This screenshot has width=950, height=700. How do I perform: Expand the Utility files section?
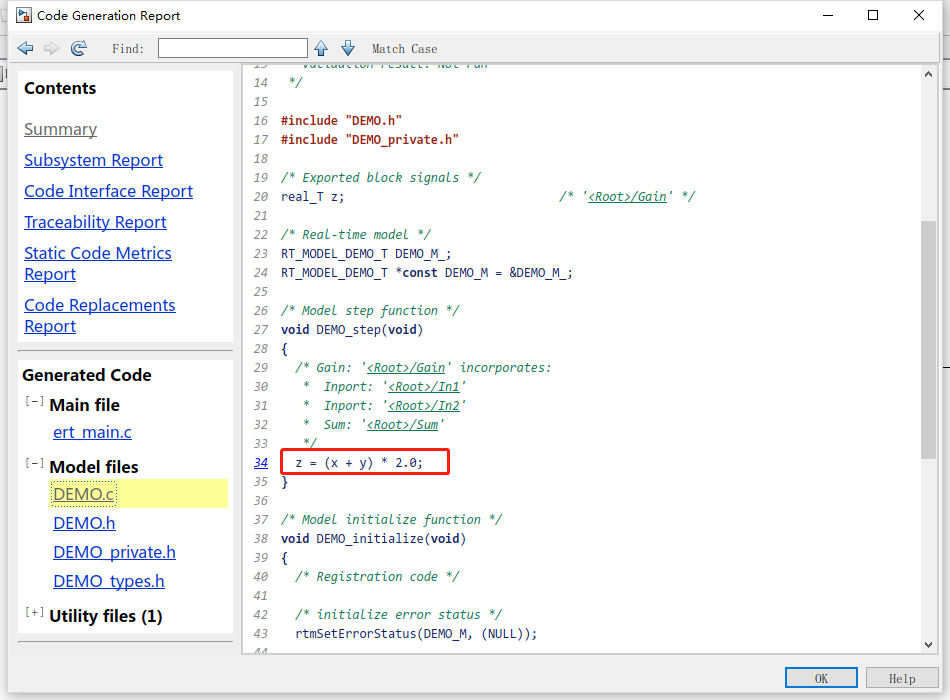click(x=34, y=613)
